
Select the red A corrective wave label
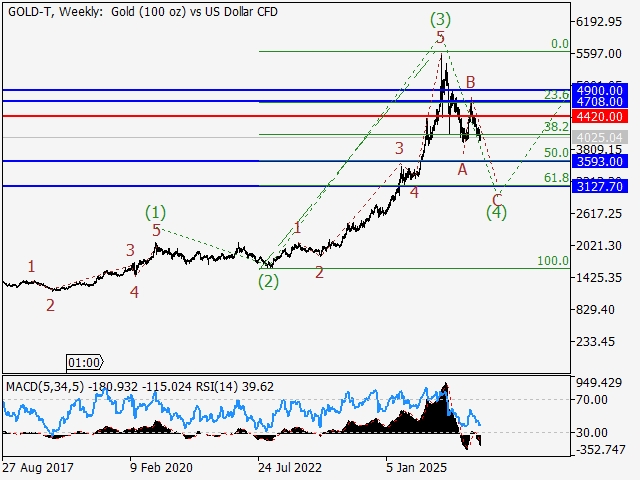[462, 169]
